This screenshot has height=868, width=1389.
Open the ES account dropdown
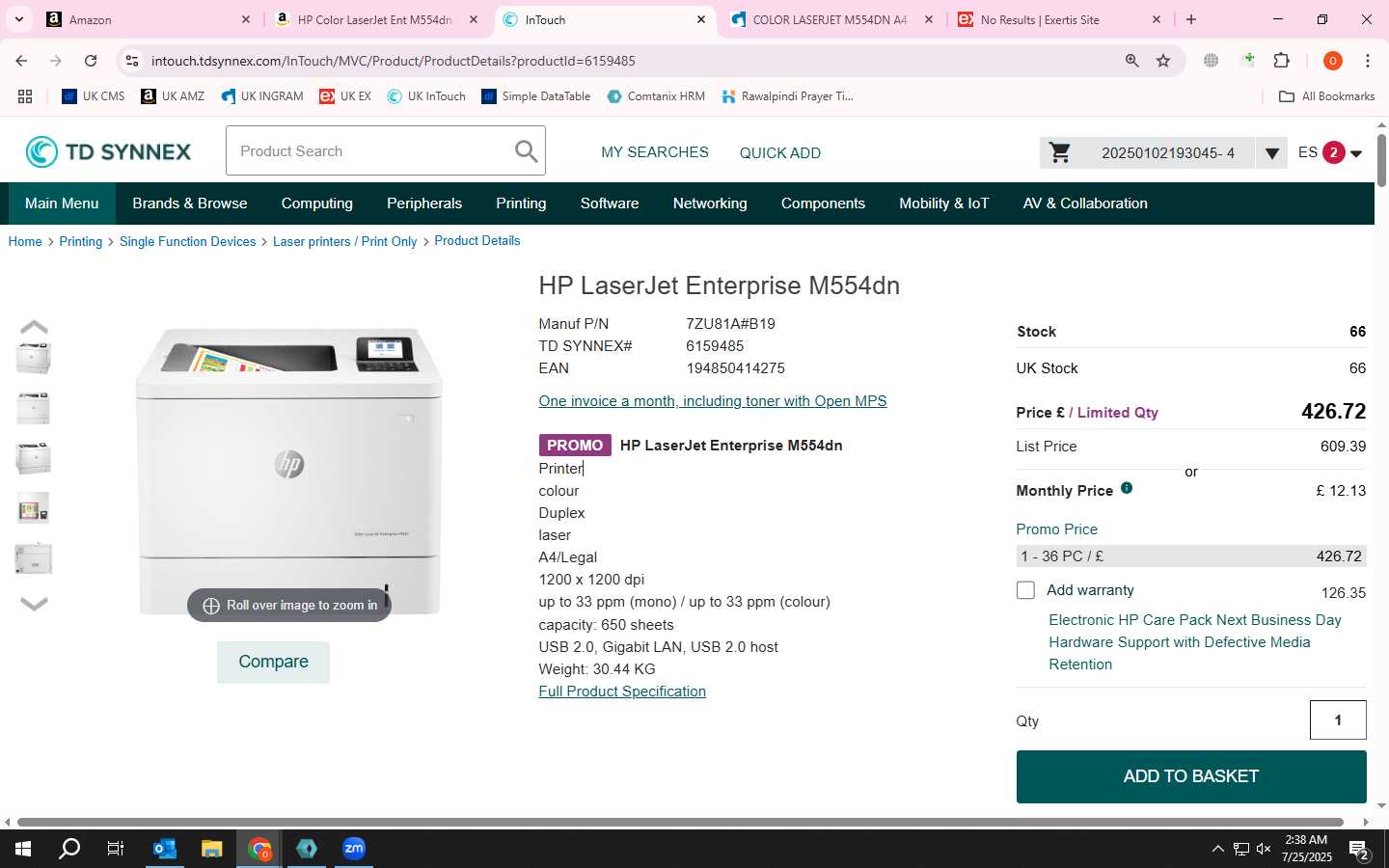point(1330,152)
